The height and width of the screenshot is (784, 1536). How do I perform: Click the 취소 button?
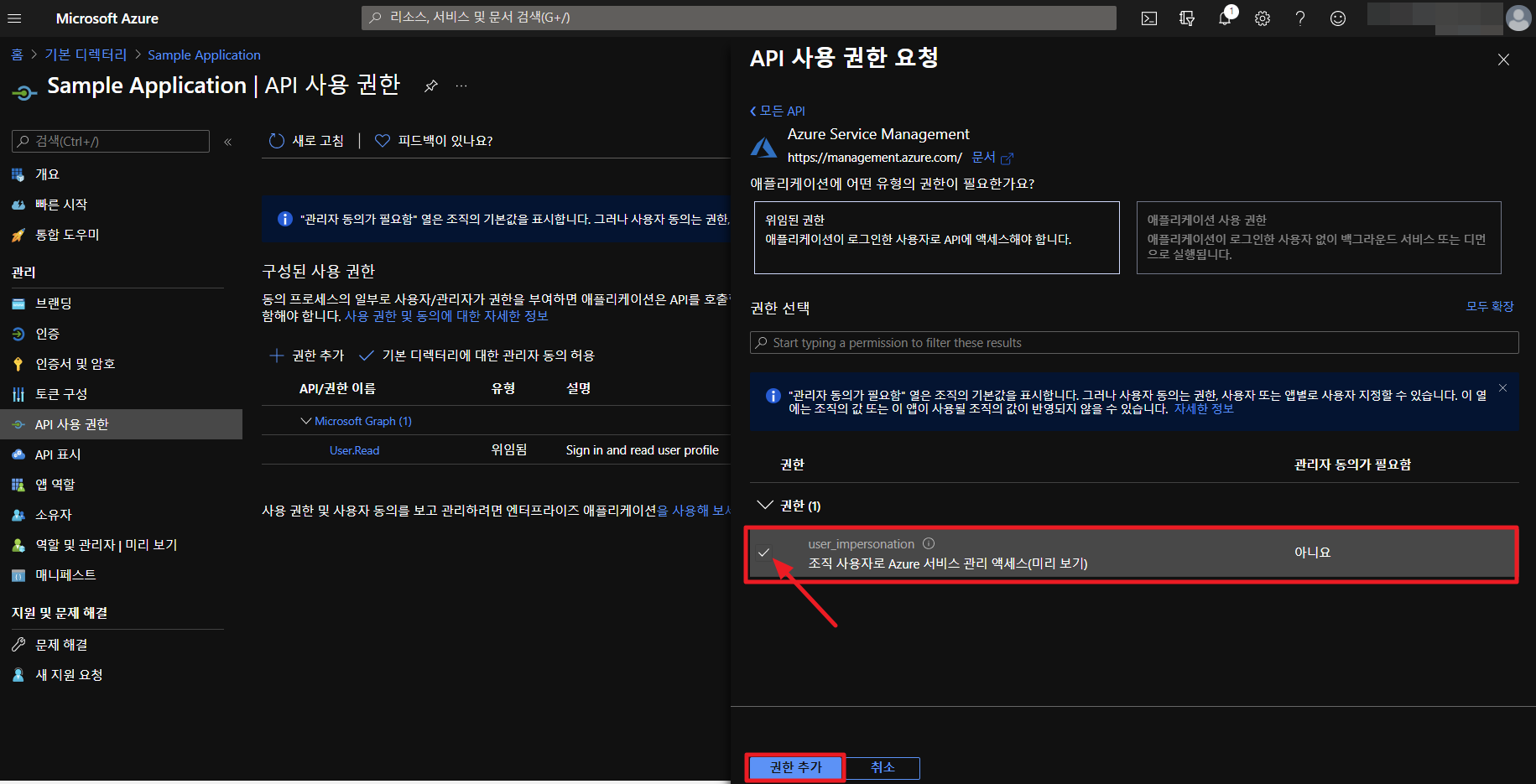click(x=882, y=767)
